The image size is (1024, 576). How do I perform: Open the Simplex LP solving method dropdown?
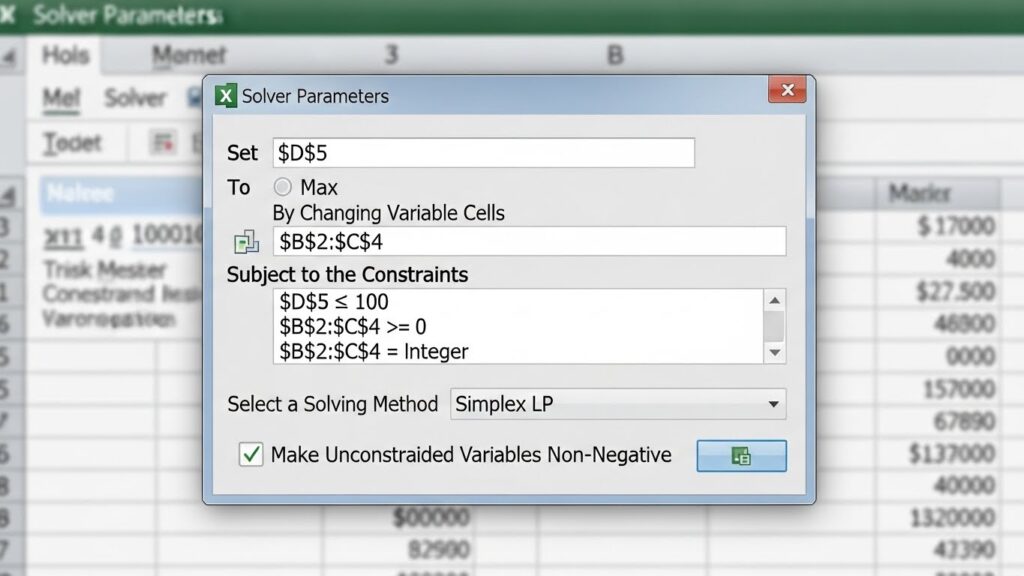(773, 404)
